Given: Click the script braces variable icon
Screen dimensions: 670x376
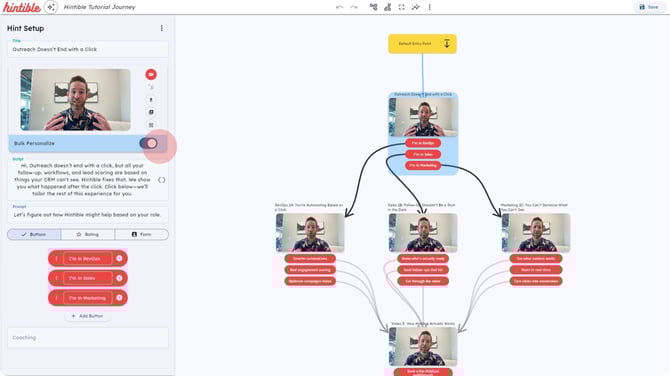Looking at the screenshot, I should click(x=162, y=180).
